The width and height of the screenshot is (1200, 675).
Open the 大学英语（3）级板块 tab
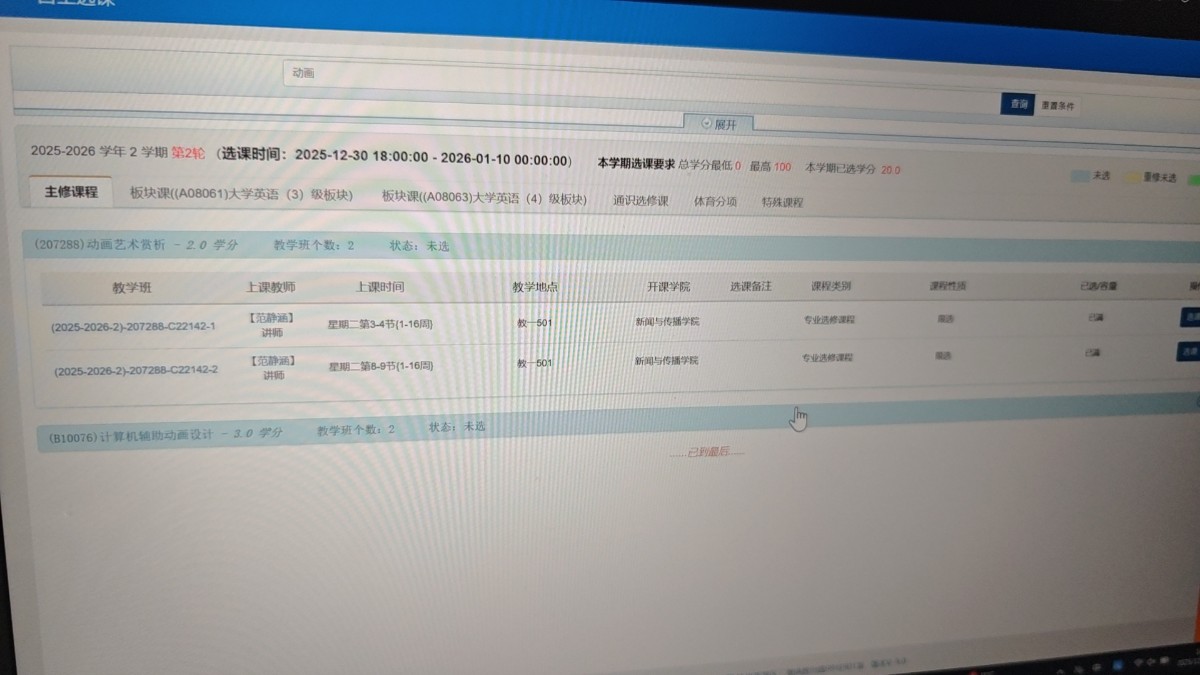point(242,195)
